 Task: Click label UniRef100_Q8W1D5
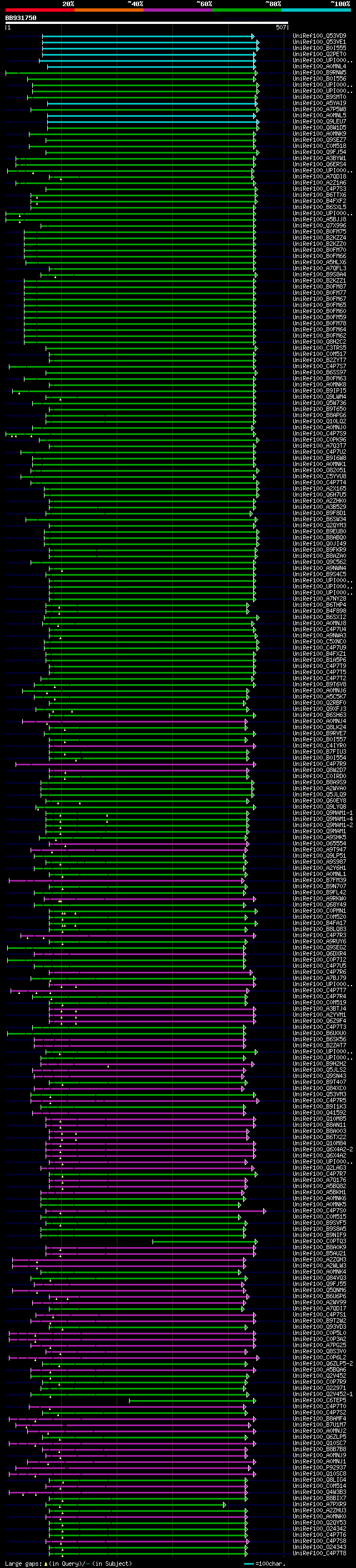[x=319, y=127]
